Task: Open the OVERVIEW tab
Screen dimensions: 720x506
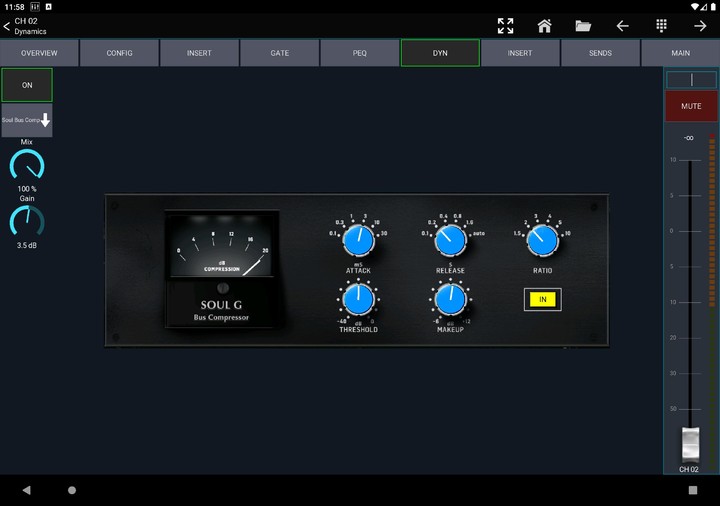Action: click(39, 53)
